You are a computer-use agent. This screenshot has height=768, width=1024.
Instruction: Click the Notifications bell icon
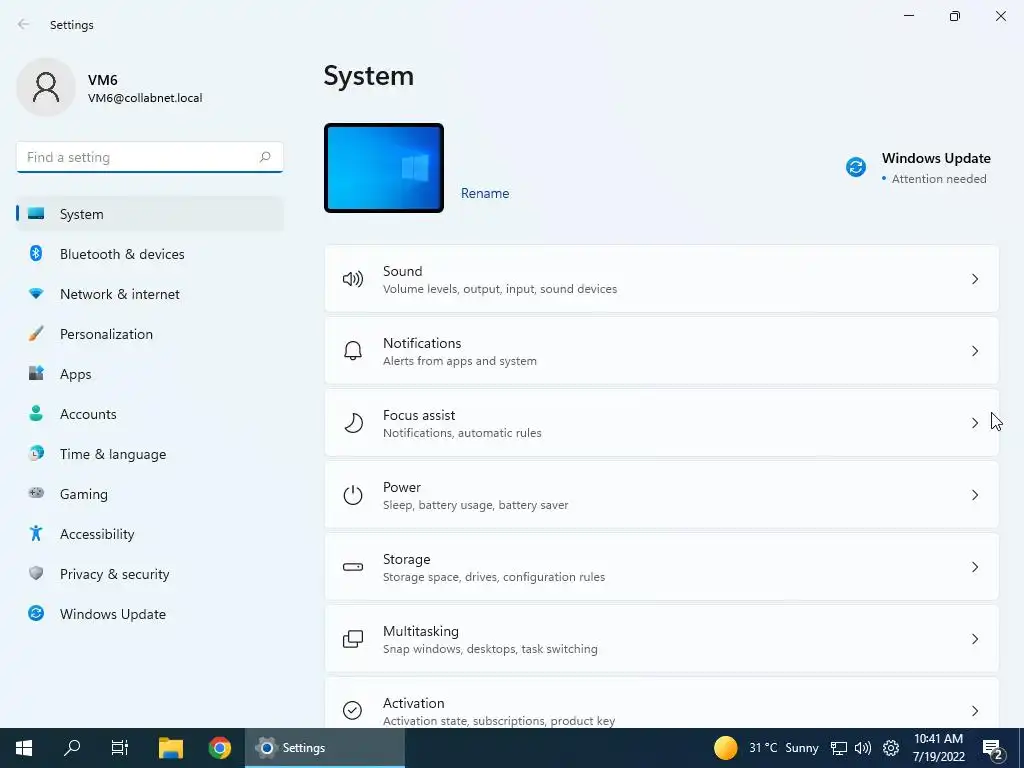point(353,351)
